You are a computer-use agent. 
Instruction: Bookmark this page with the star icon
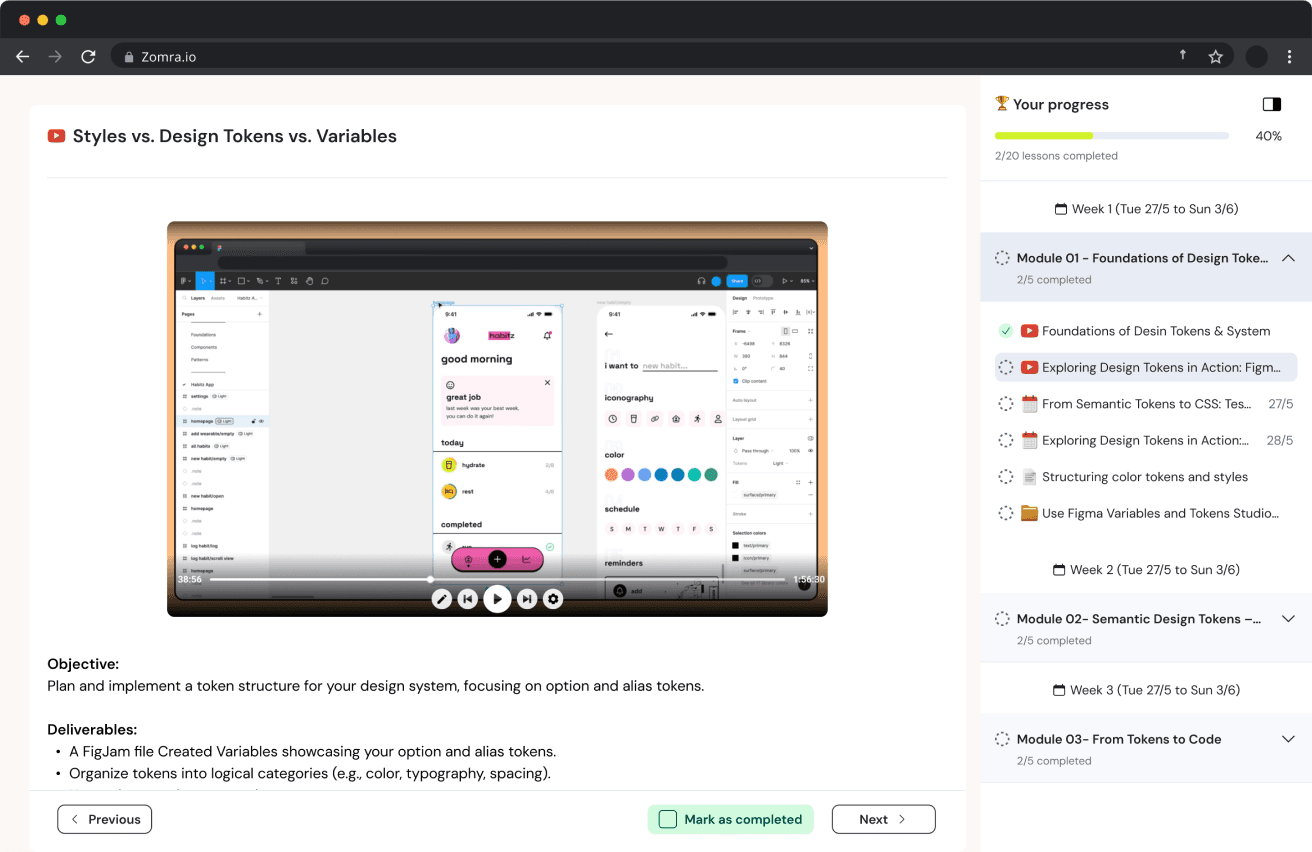(1215, 57)
